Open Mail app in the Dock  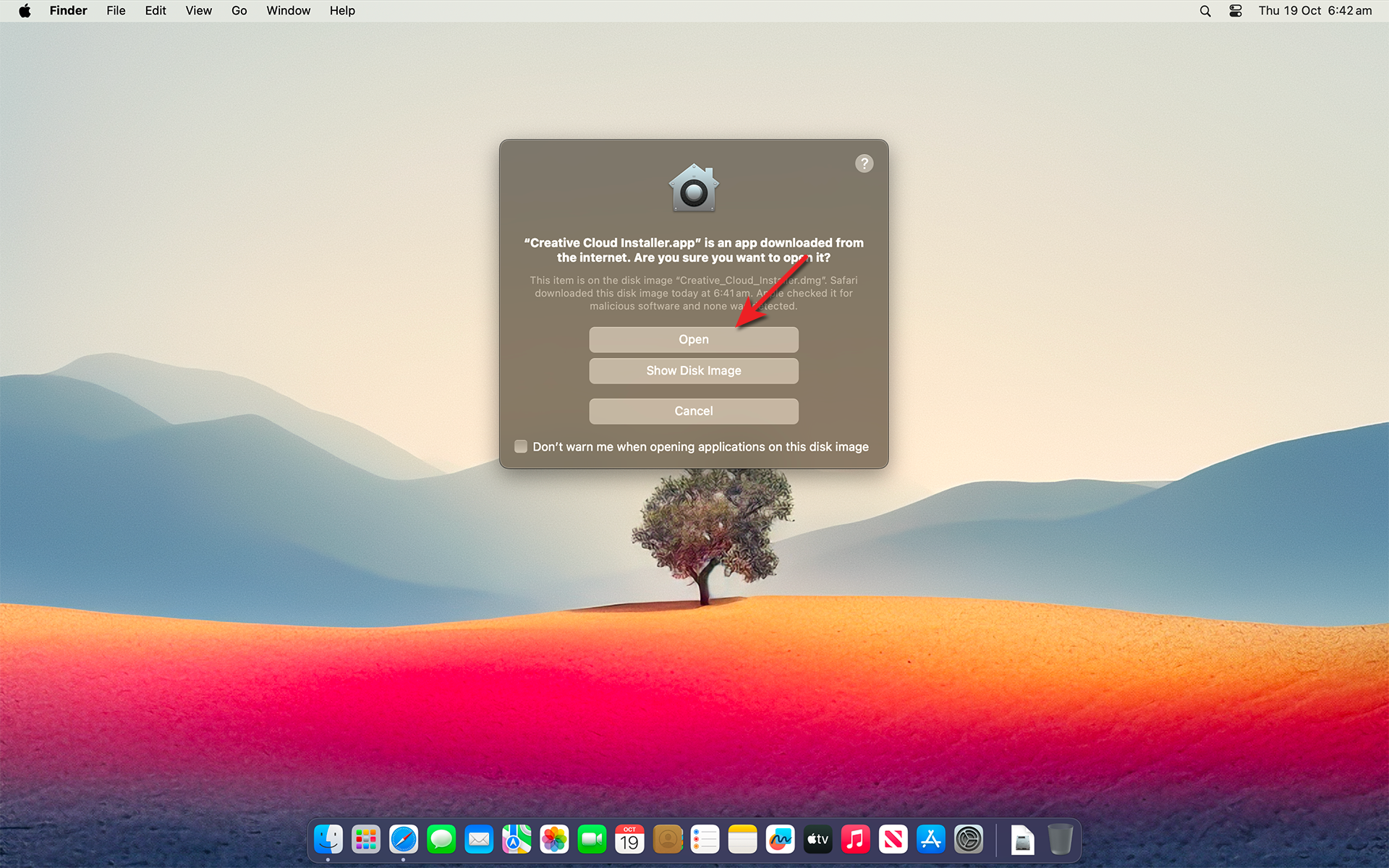(x=479, y=839)
